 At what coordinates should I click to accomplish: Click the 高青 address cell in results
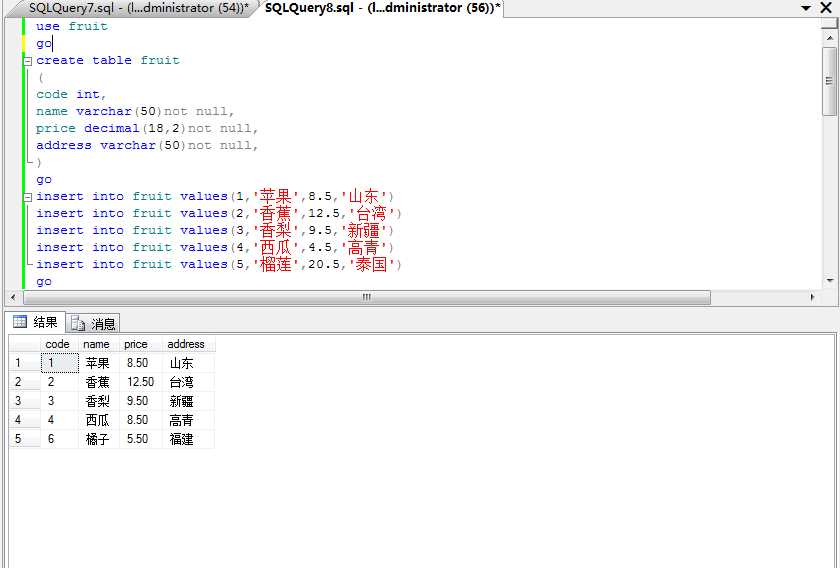(188, 420)
